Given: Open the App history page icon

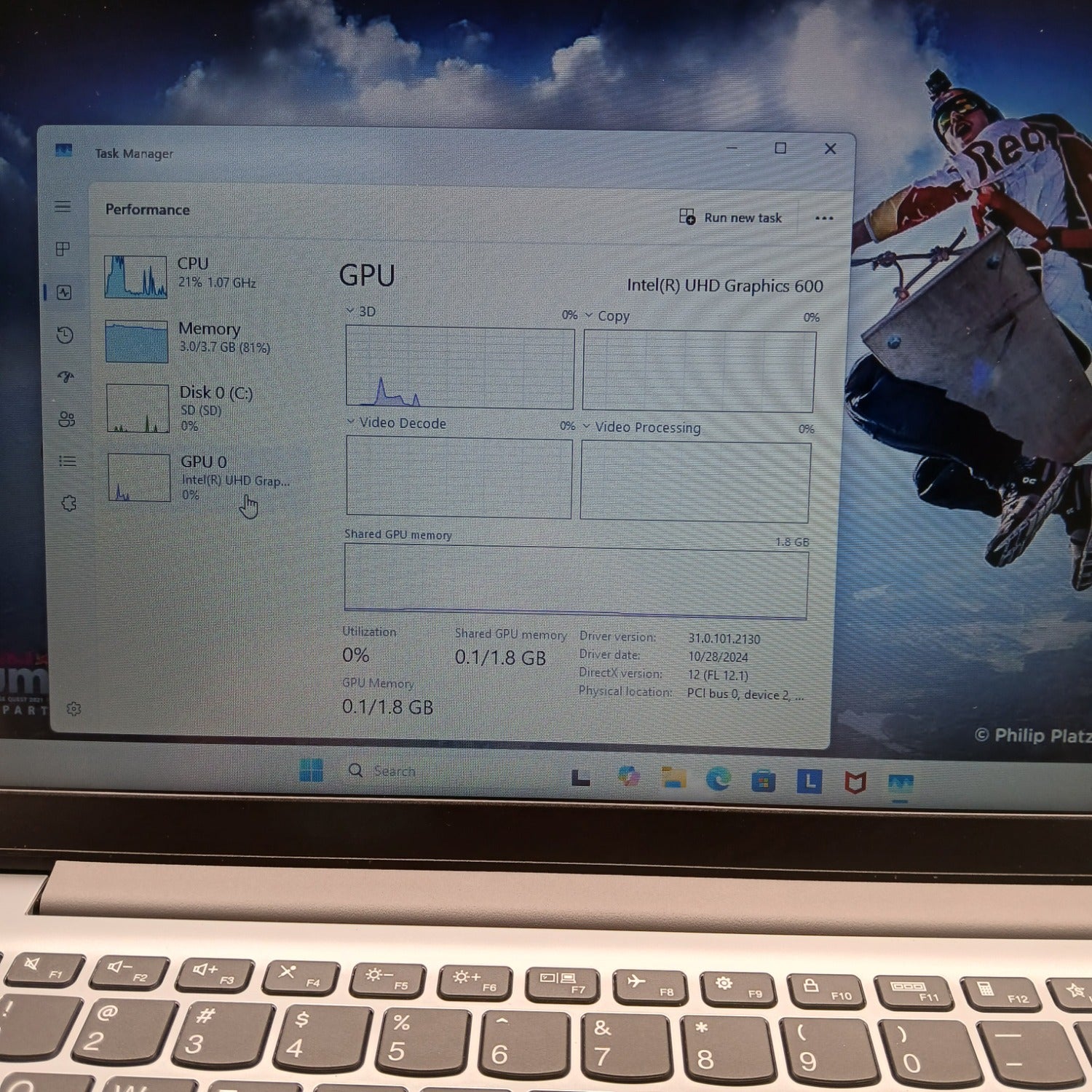Looking at the screenshot, I should click(x=65, y=335).
